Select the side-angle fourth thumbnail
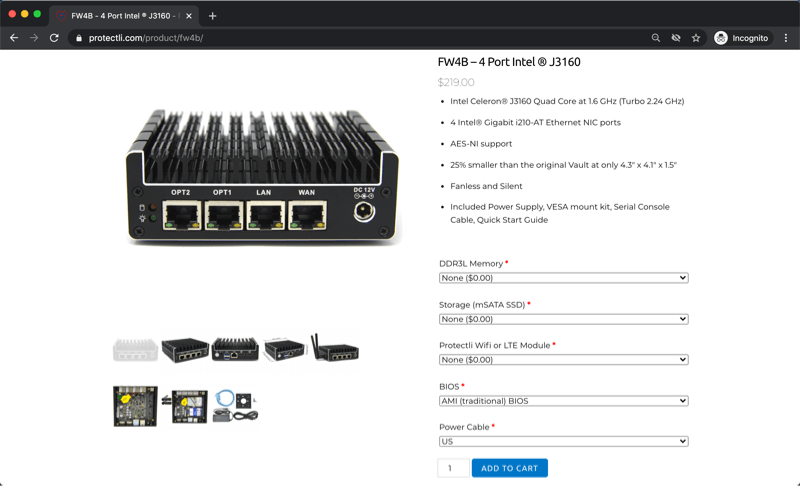This screenshot has height=486, width=800. 284,350
